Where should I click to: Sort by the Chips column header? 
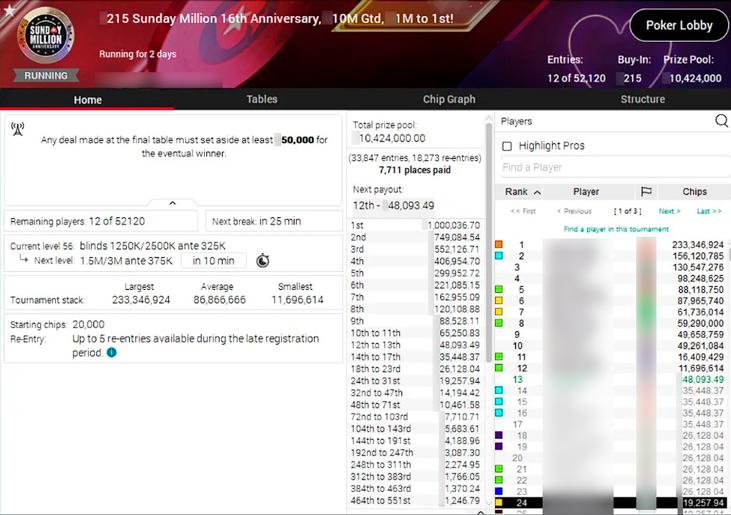point(694,192)
